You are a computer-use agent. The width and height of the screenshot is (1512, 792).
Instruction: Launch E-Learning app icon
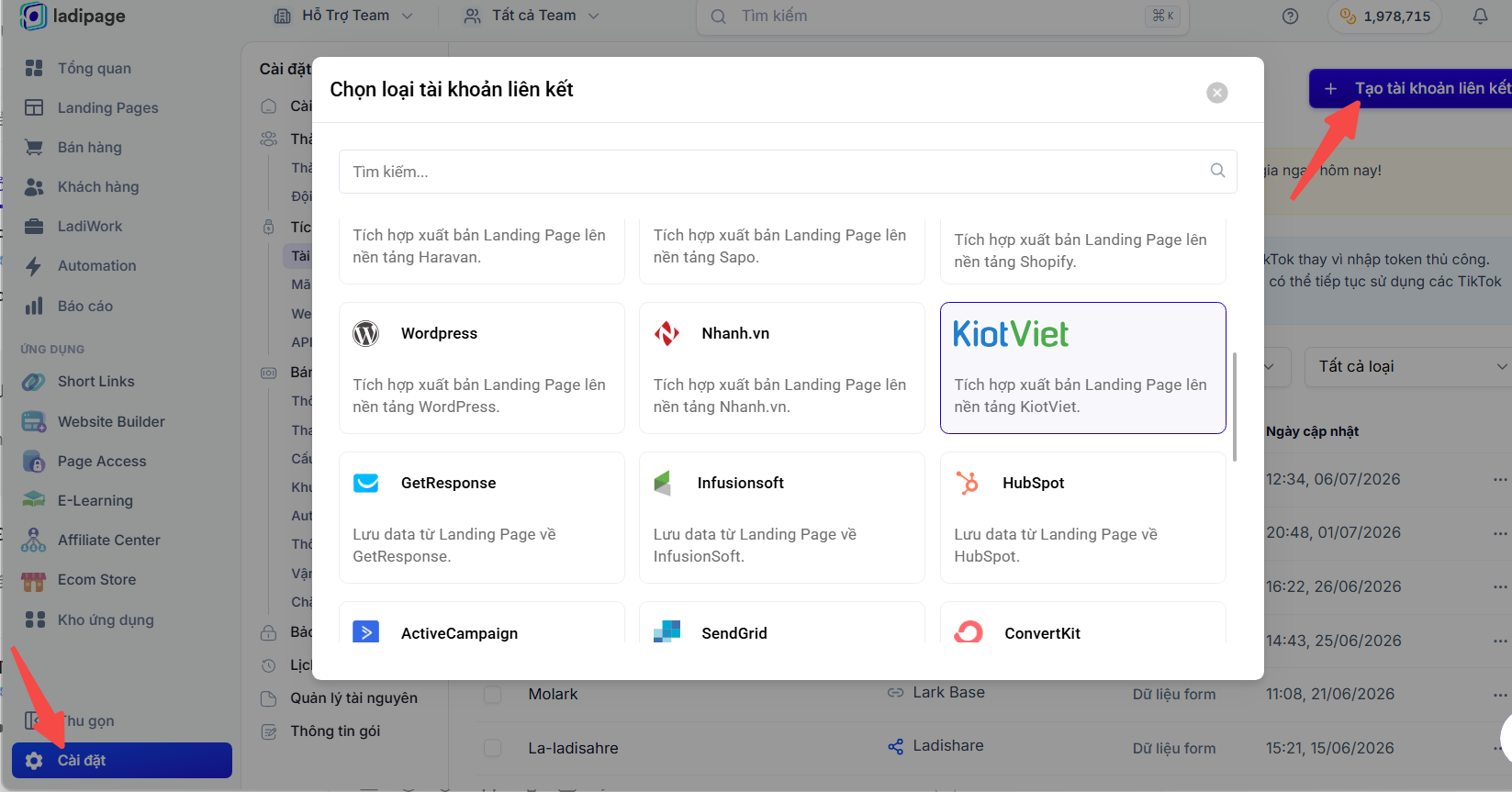[34, 500]
